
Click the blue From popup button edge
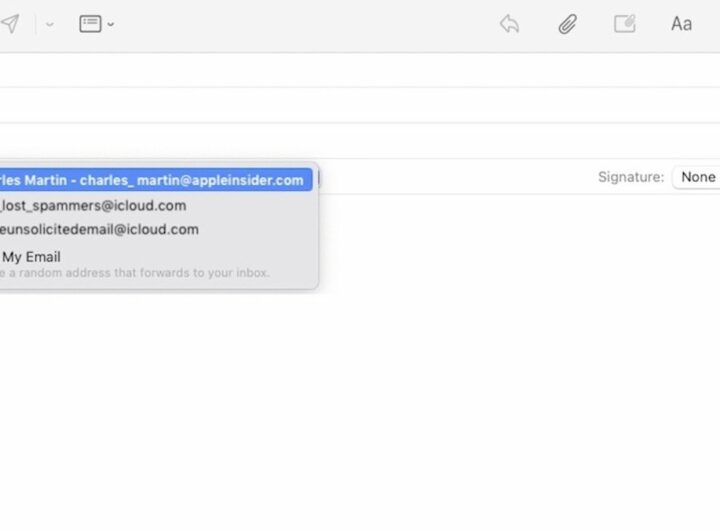pyautogui.click(x=317, y=180)
